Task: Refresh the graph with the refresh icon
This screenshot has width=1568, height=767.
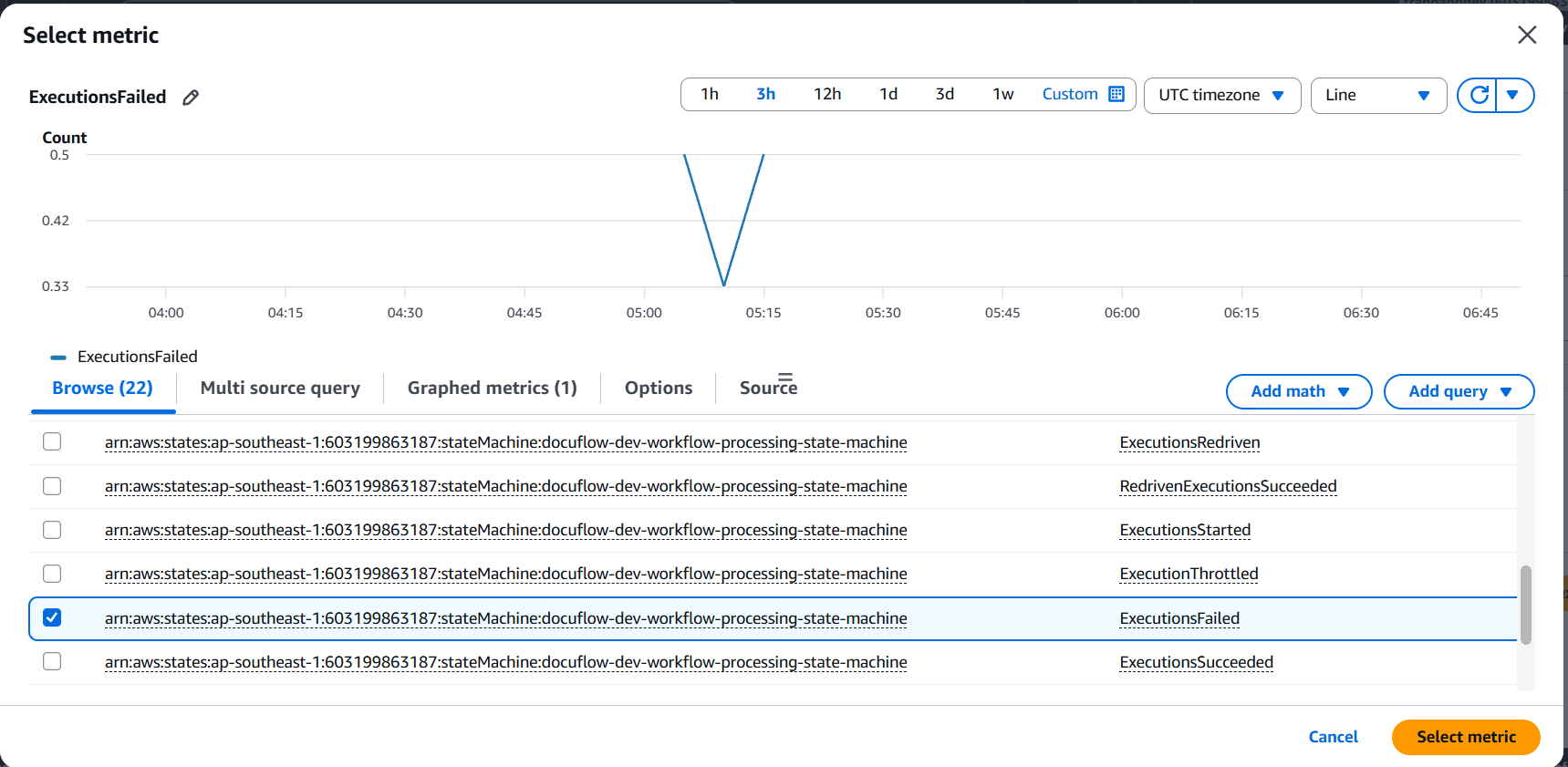Action: (x=1479, y=95)
